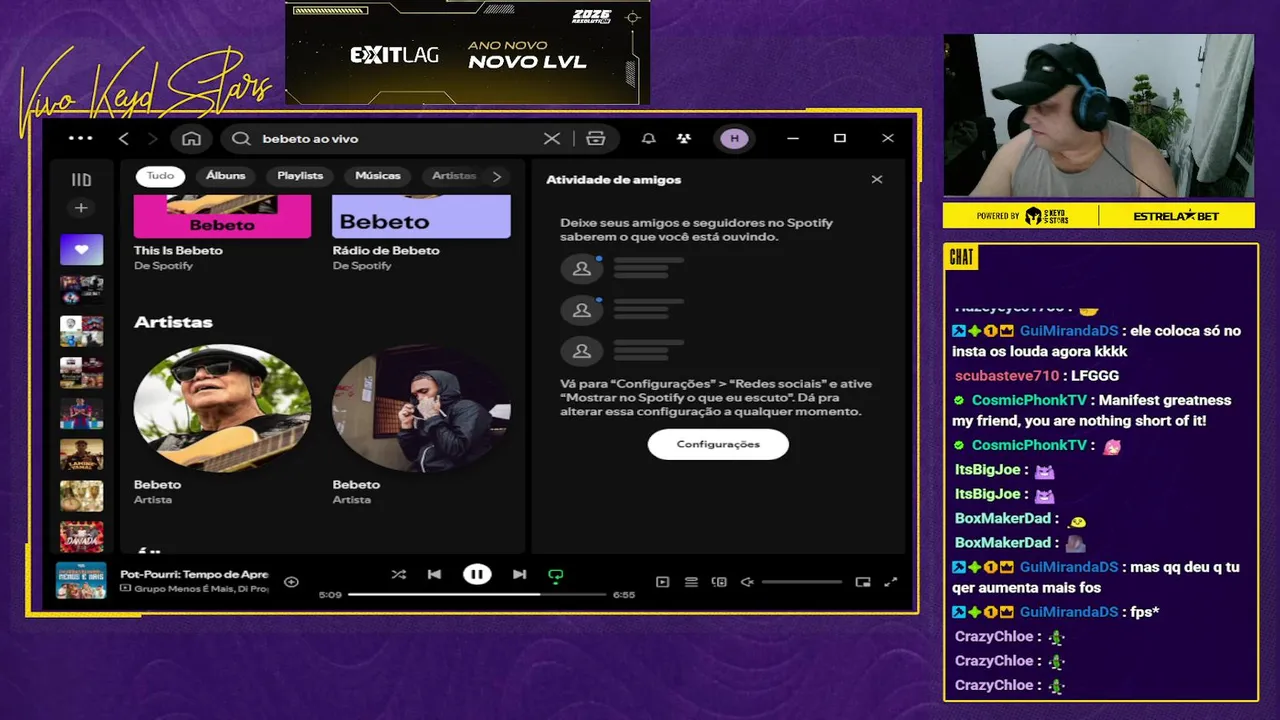1280x720 pixels.
Task: Open the Now Playing view icon
Action: [x=662, y=582]
